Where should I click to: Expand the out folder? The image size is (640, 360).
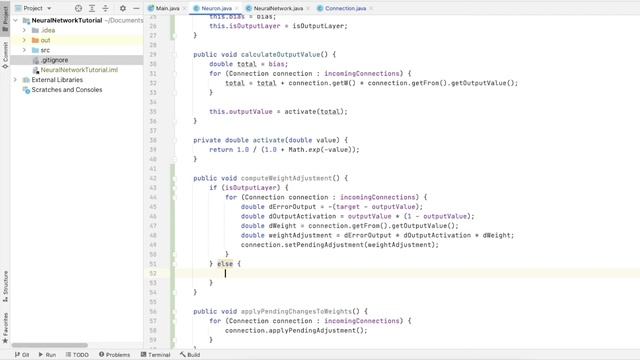(x=24, y=40)
